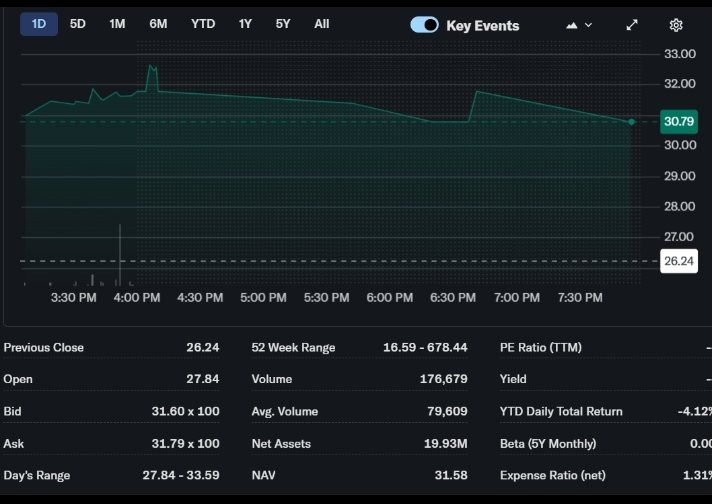This screenshot has width=712, height=504.
Task: Show the 1M chart range
Action: pos(117,23)
